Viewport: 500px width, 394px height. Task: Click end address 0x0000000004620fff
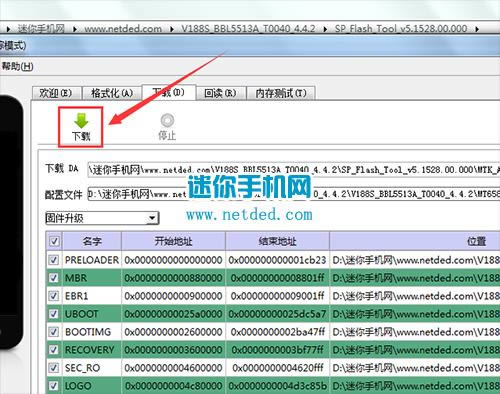tap(277, 368)
